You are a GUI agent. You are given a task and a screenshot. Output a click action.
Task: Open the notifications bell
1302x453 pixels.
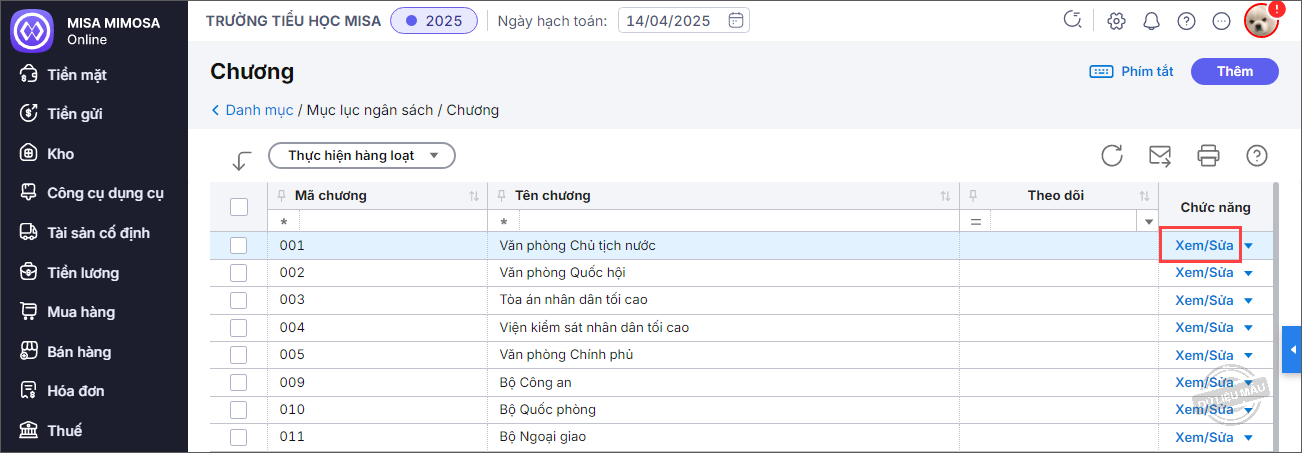[1152, 21]
